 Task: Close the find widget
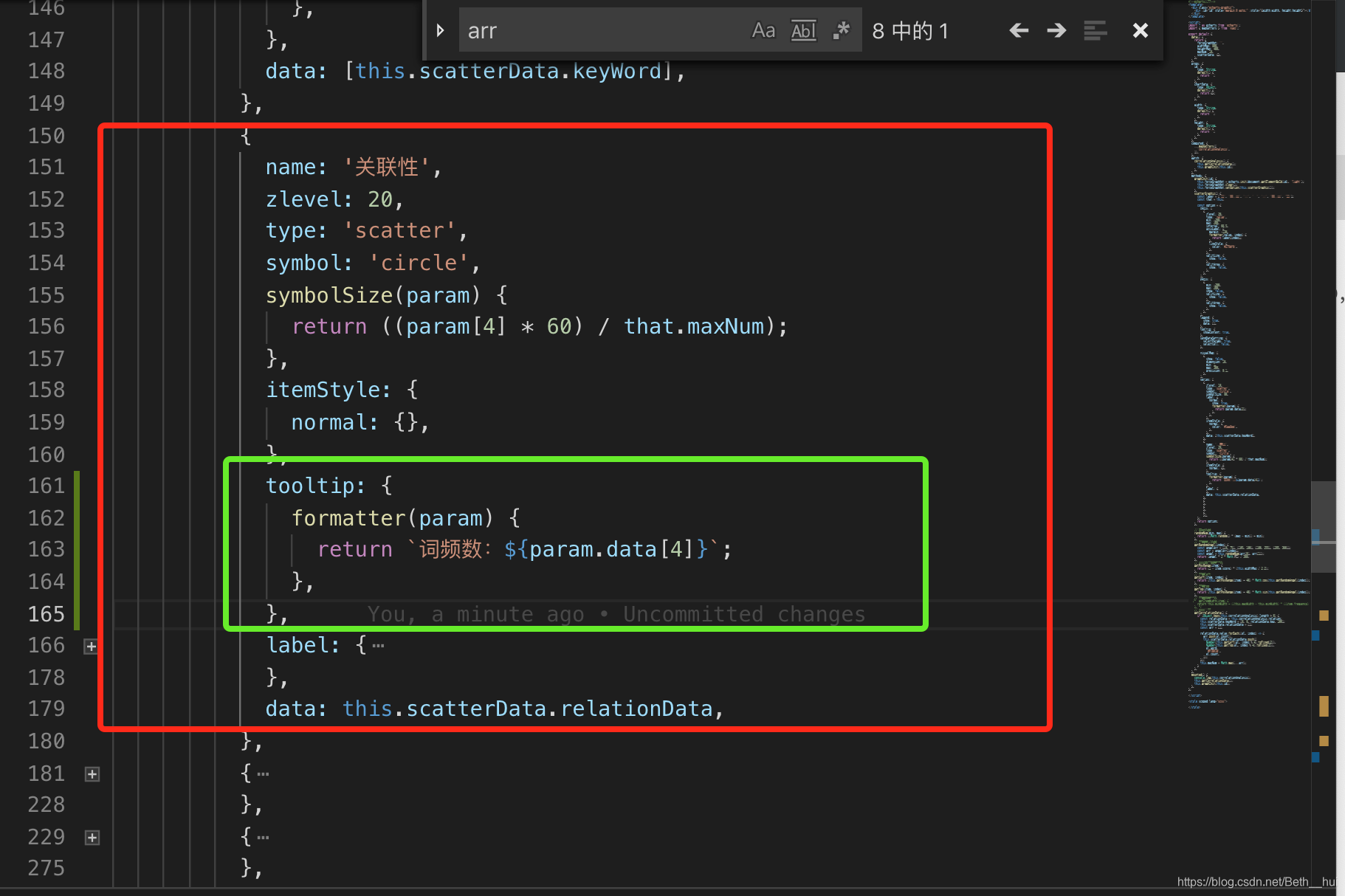[1141, 31]
